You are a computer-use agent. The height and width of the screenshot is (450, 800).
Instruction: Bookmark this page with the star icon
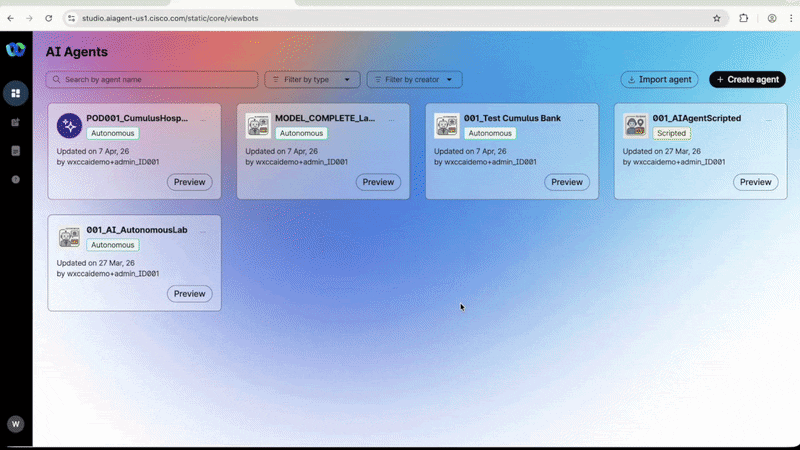pos(717,18)
